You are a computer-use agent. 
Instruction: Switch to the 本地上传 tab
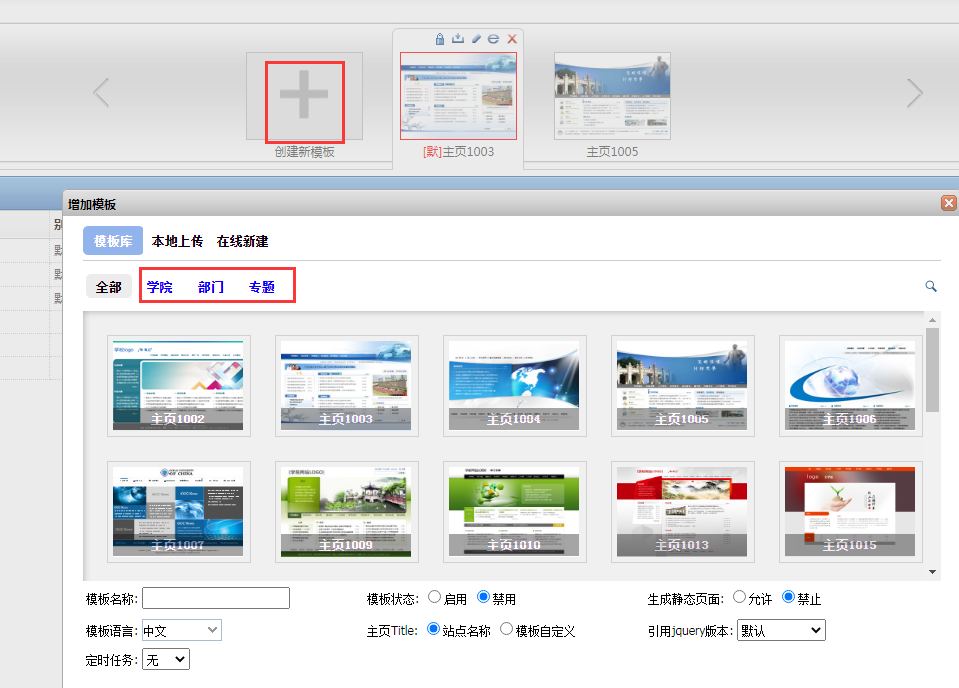[x=177, y=241]
